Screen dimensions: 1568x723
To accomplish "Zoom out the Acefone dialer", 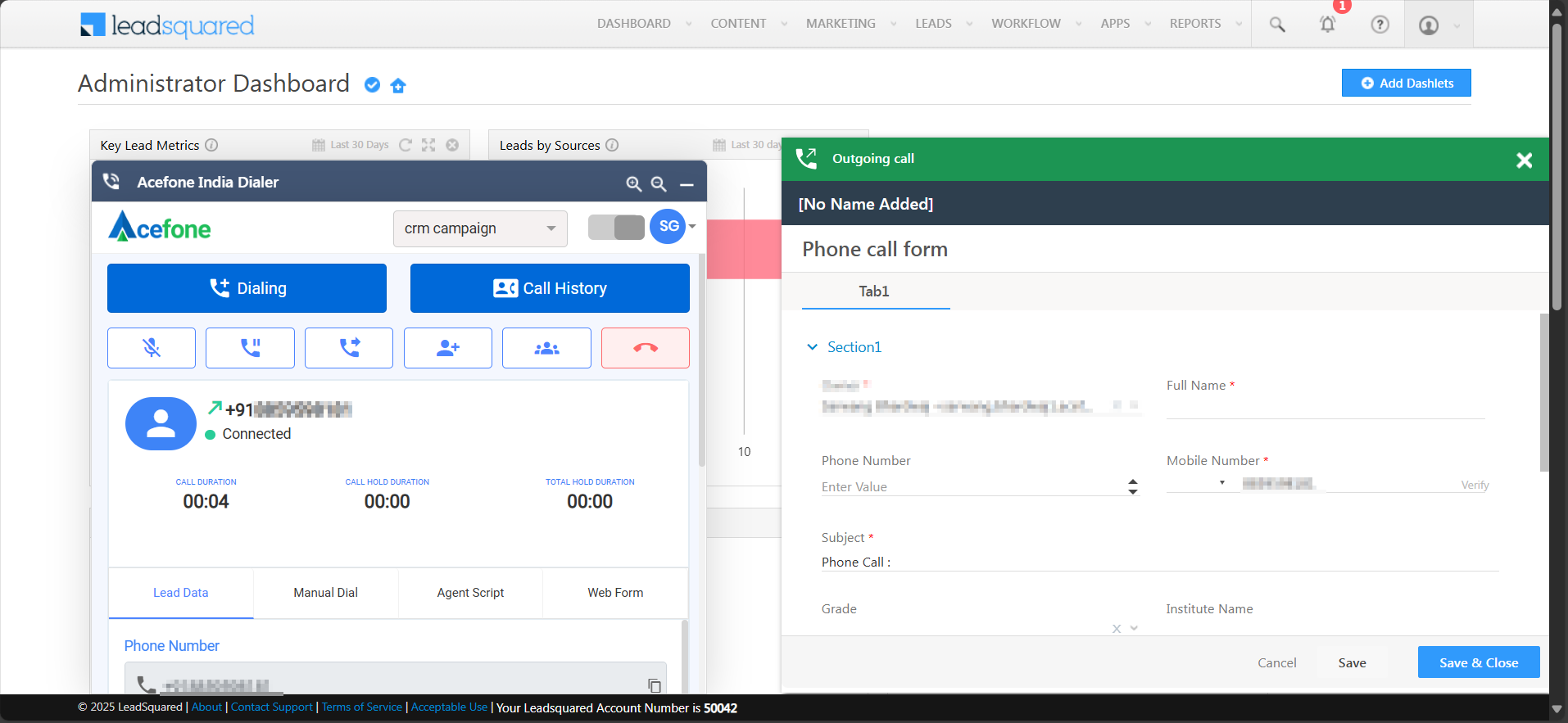I will 658,183.
